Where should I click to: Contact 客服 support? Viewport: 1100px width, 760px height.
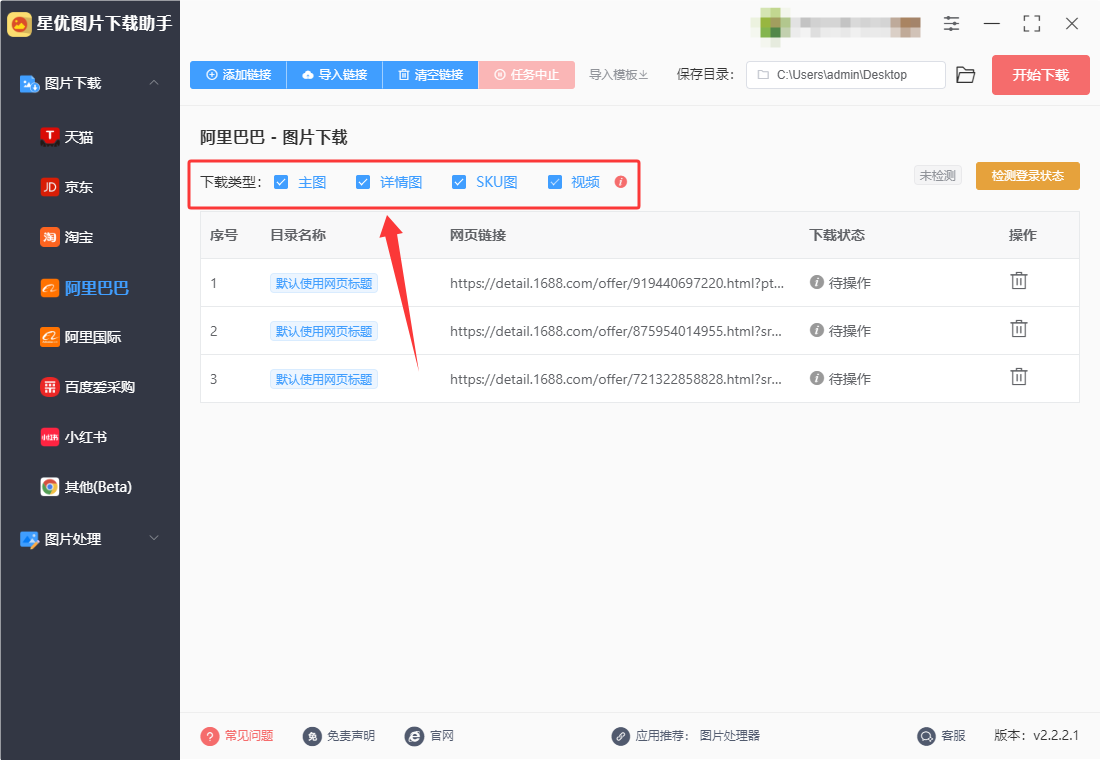click(941, 735)
